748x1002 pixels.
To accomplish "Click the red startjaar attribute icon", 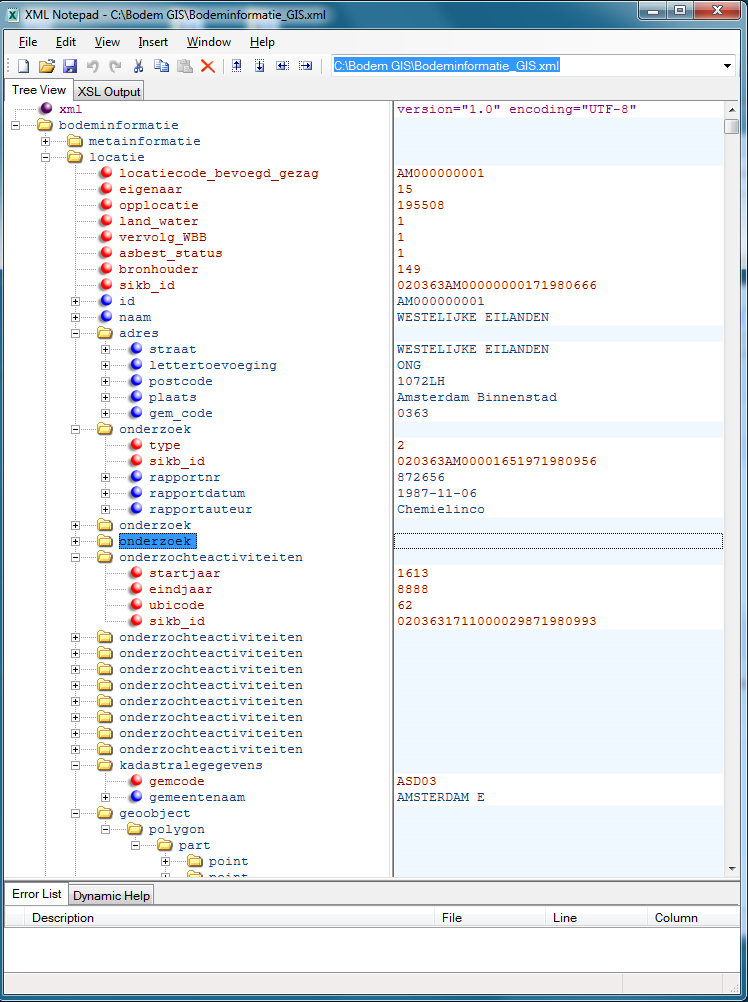I will pos(136,573).
